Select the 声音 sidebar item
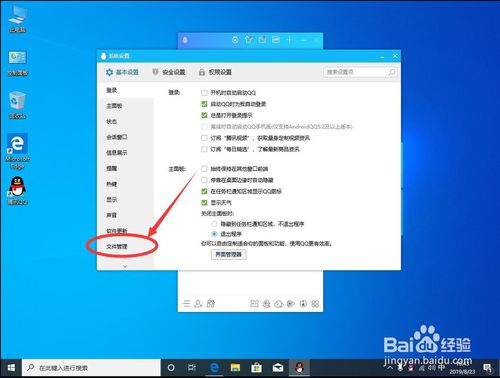The height and width of the screenshot is (378, 500). pos(125,215)
